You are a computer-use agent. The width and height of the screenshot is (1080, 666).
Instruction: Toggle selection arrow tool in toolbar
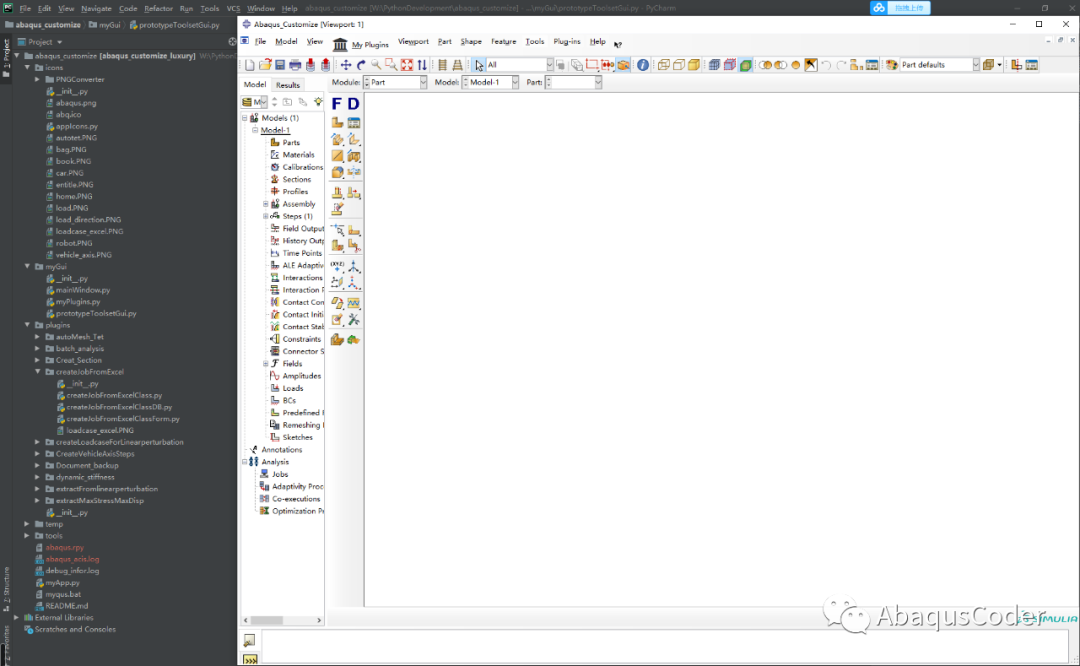479,65
